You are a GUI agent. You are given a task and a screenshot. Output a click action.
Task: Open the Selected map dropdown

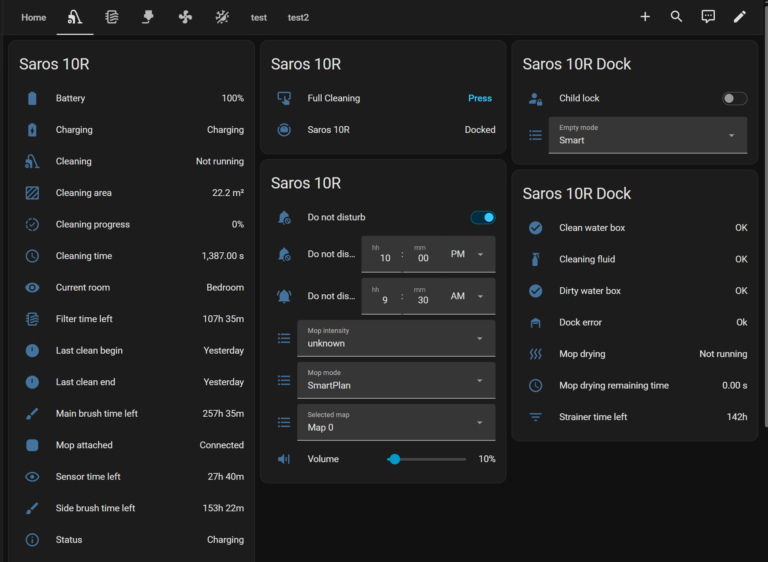tap(396, 422)
